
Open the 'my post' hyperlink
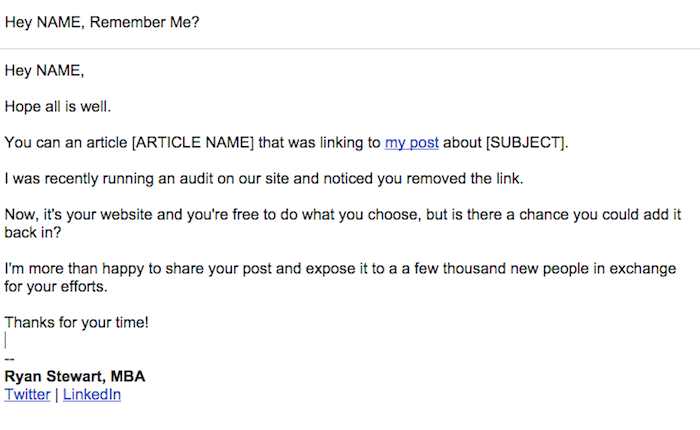[412, 142]
